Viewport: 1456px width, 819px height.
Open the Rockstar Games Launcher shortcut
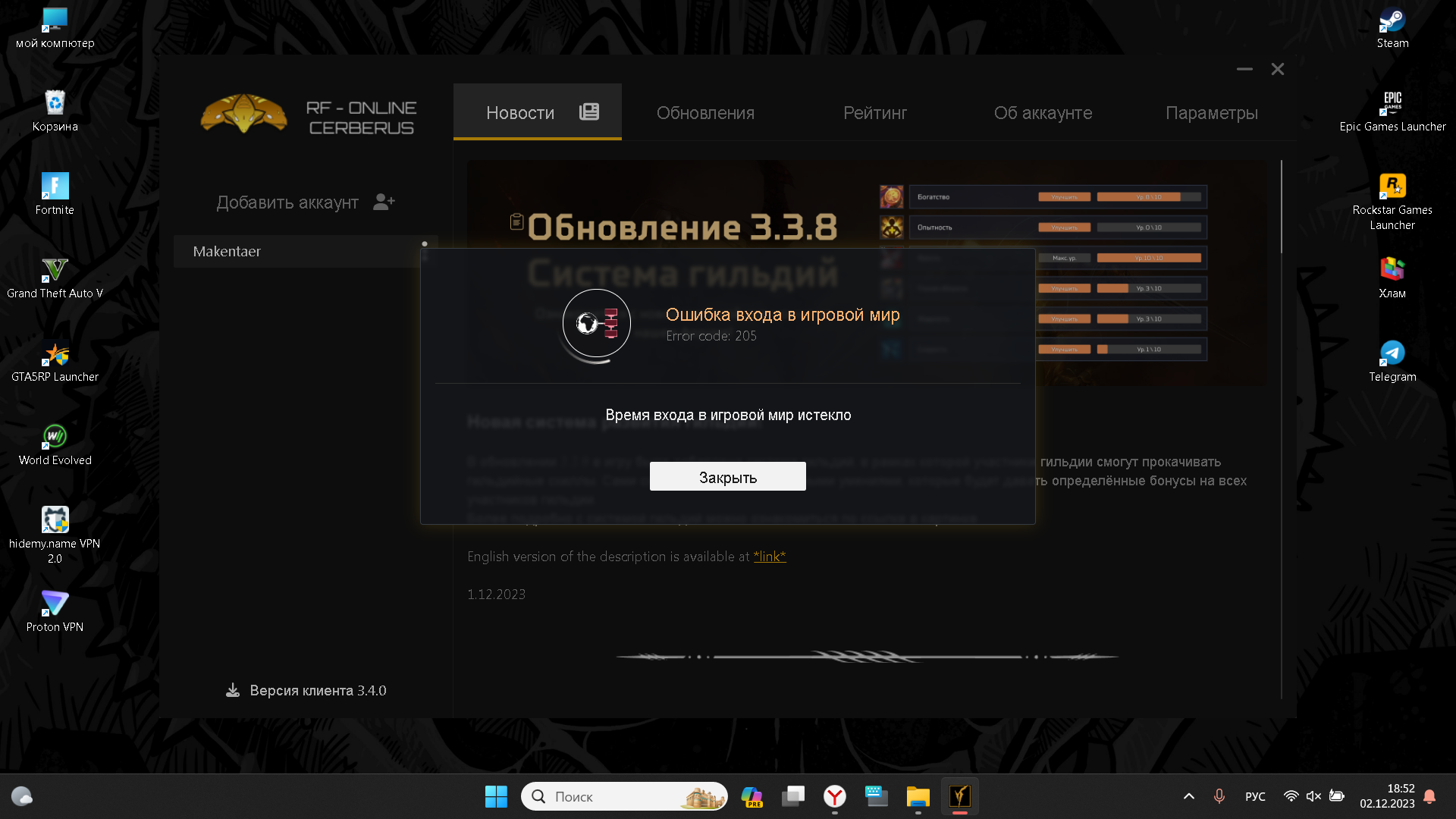[x=1392, y=202]
